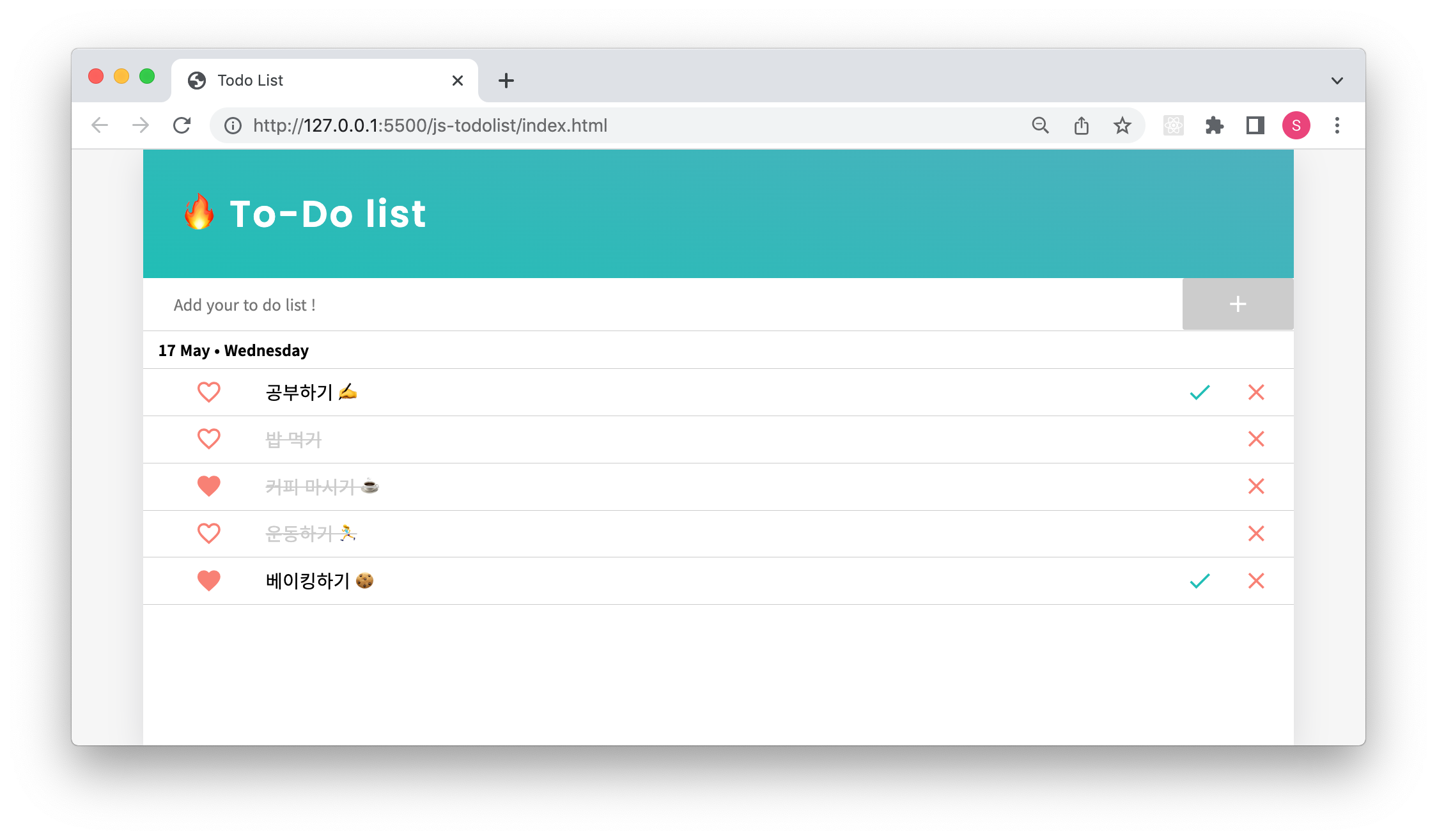Remove 커피 마시기 using the red X
The height and width of the screenshot is (840, 1437).
(x=1255, y=486)
